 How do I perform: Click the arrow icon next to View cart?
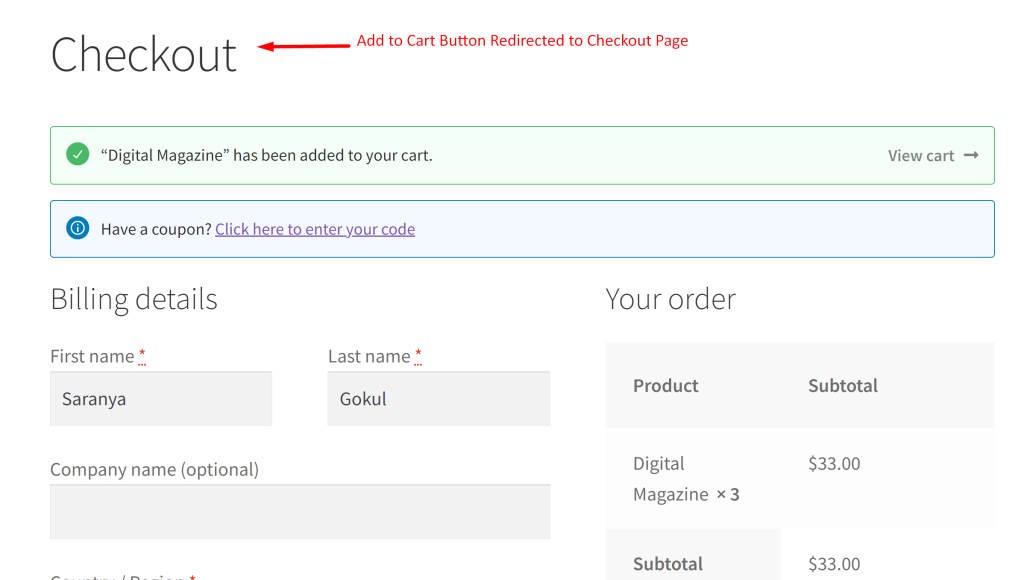969,155
